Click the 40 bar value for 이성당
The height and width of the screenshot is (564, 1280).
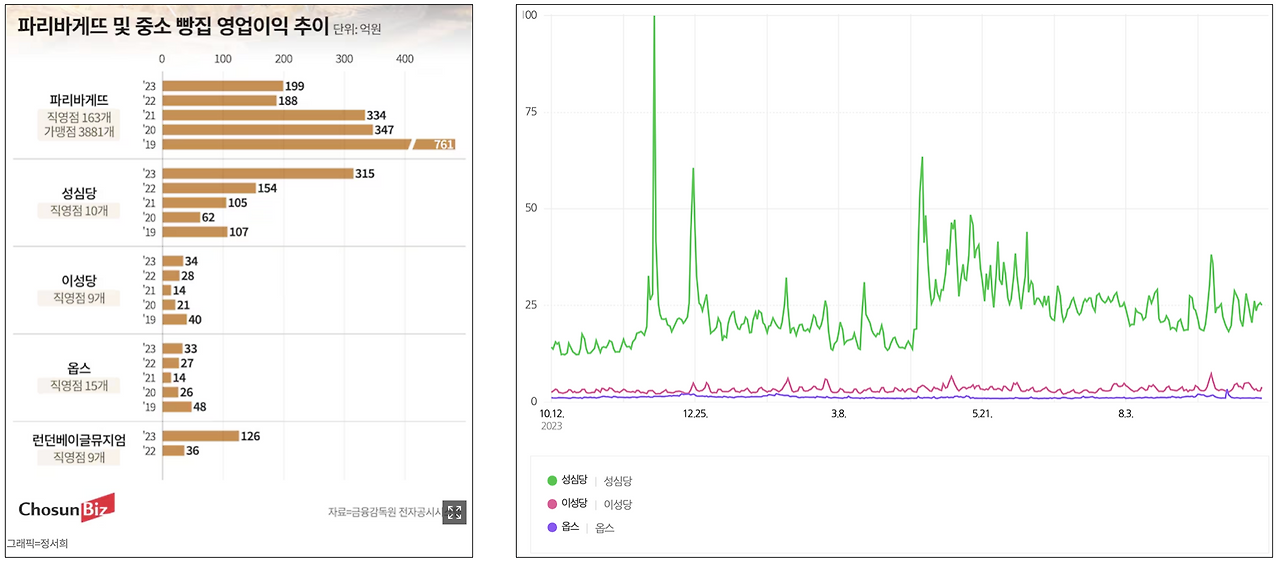[196, 320]
